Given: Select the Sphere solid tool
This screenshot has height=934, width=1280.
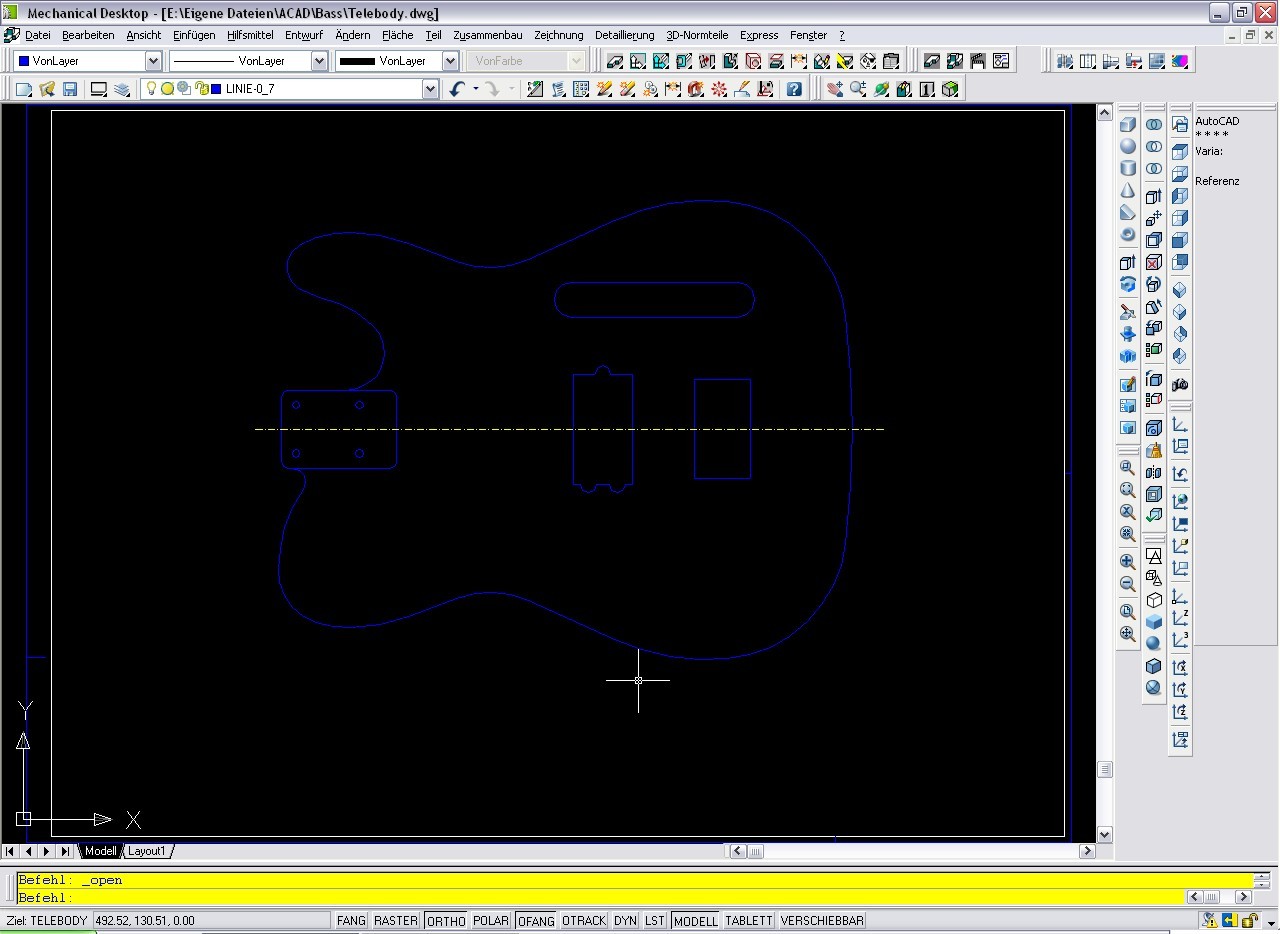Looking at the screenshot, I should (x=1128, y=147).
